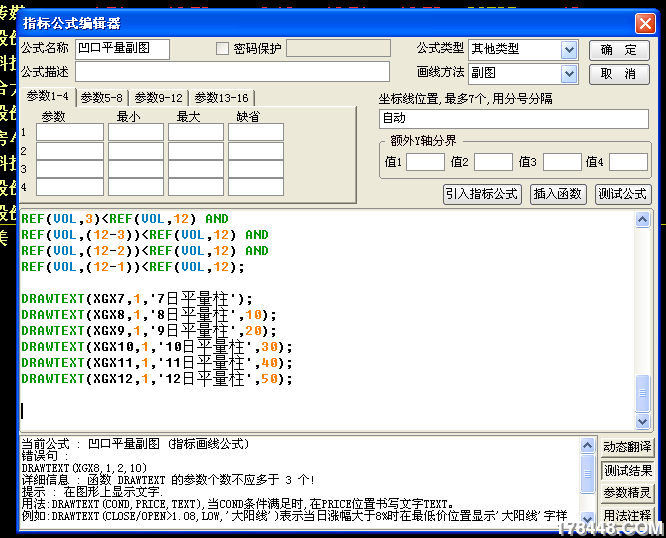Switch to the 参数5-8 tab

pos(102,98)
